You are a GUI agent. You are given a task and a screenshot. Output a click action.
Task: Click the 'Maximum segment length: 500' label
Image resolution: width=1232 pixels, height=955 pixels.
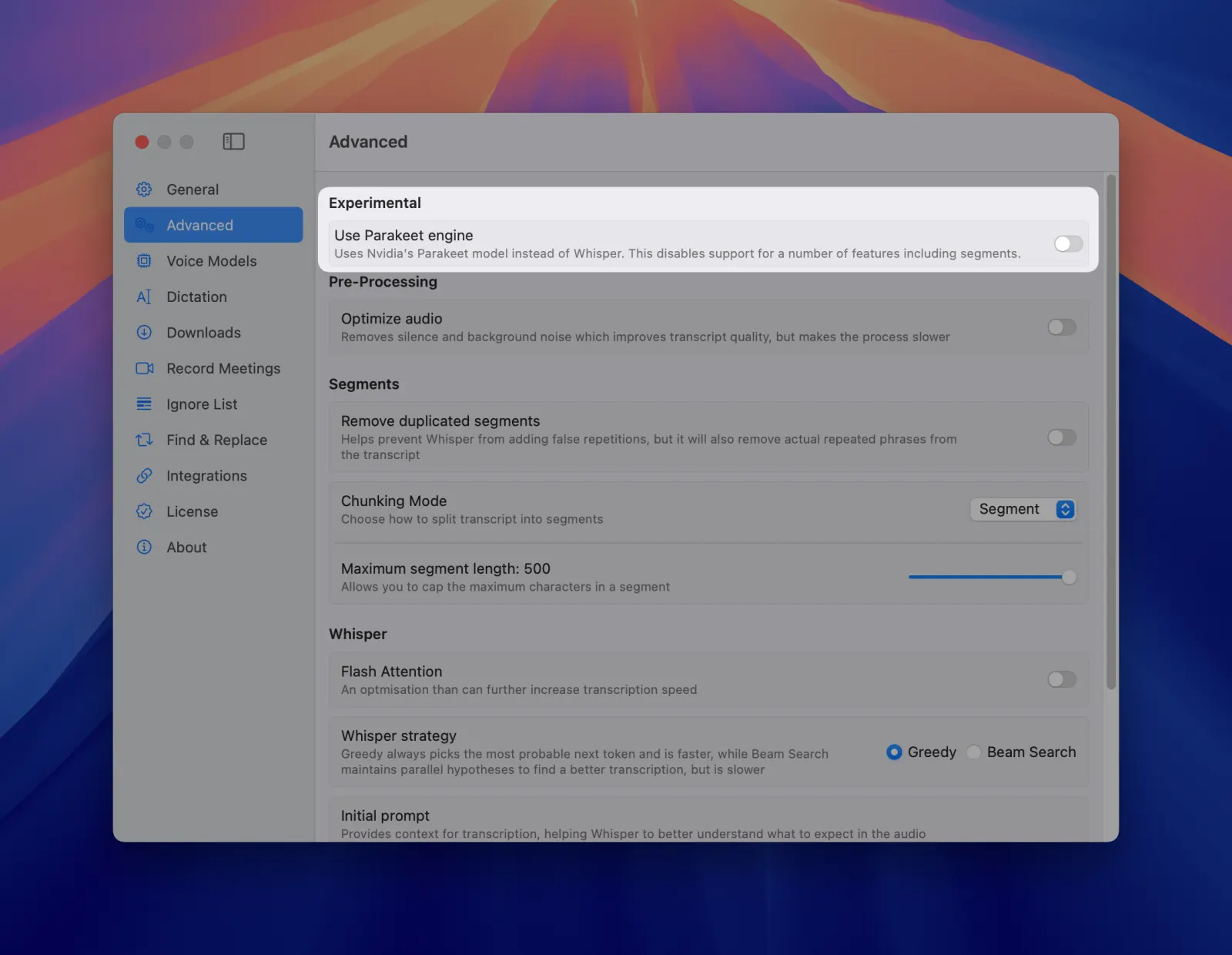[x=446, y=568]
